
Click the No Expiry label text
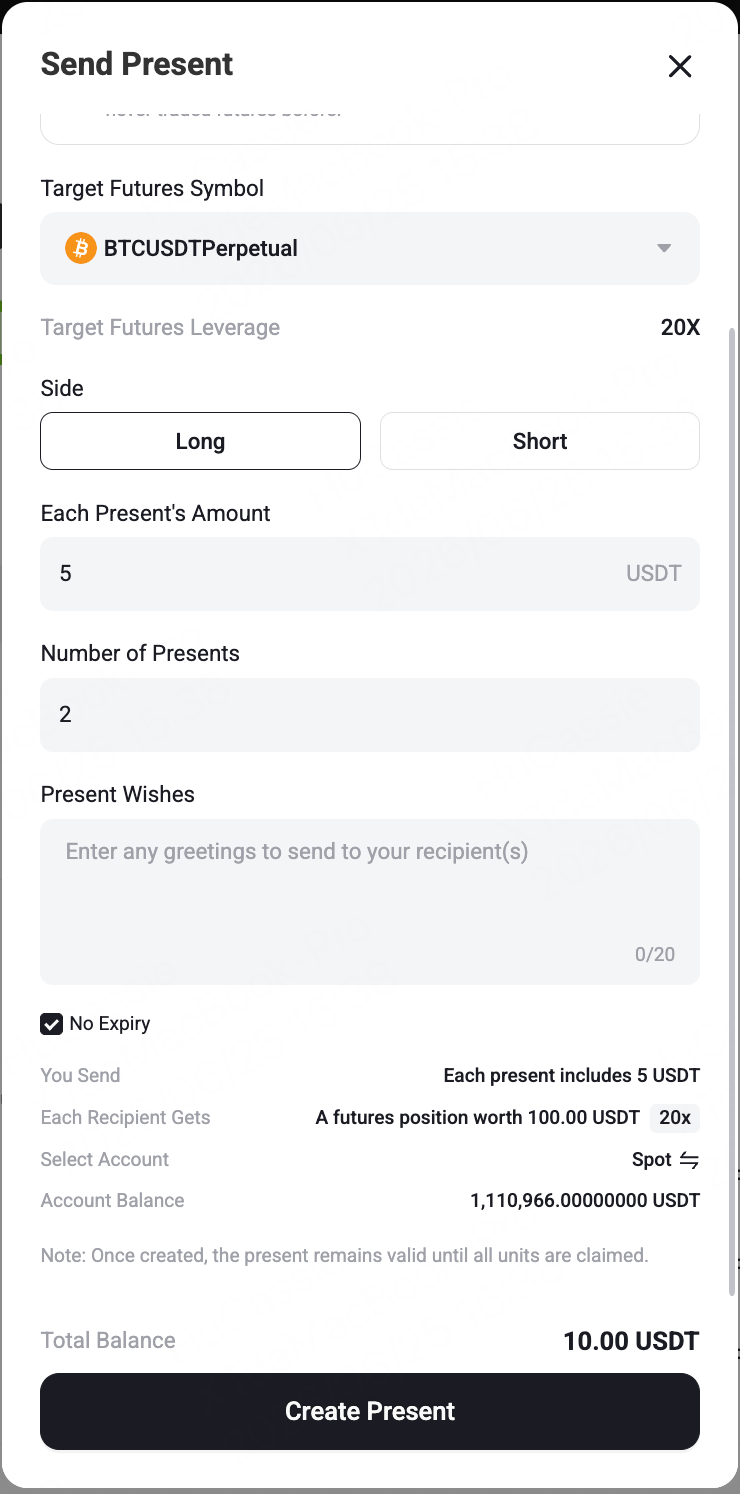pos(110,1024)
